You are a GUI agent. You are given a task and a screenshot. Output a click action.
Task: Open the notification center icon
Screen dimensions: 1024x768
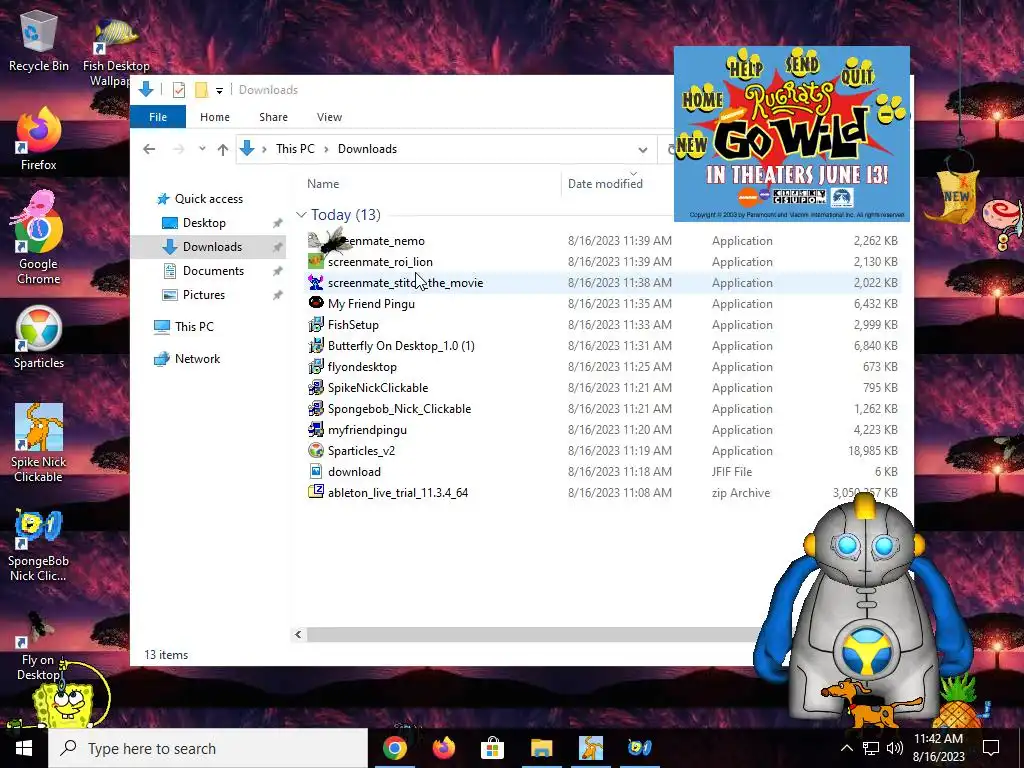991,748
